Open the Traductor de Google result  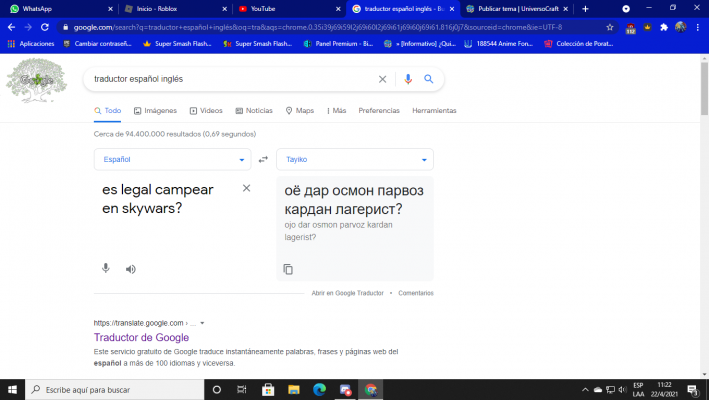point(141,338)
